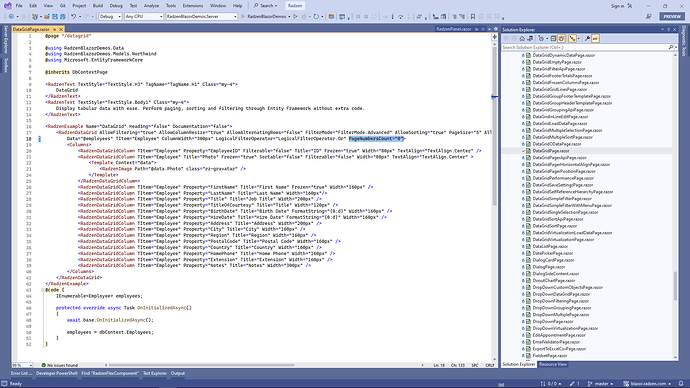690x388 pixels.
Task: Click Pending Changes Filter icon in Solution Explorer
Action: 541,39
